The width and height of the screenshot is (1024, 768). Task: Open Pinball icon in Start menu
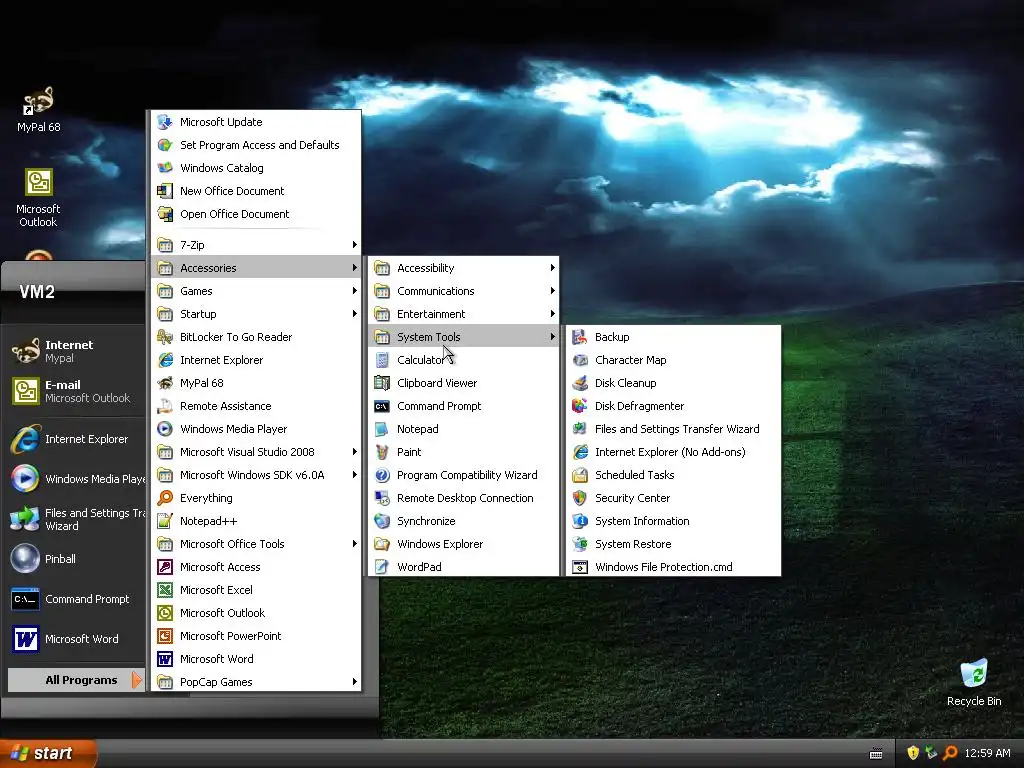(x=25, y=558)
